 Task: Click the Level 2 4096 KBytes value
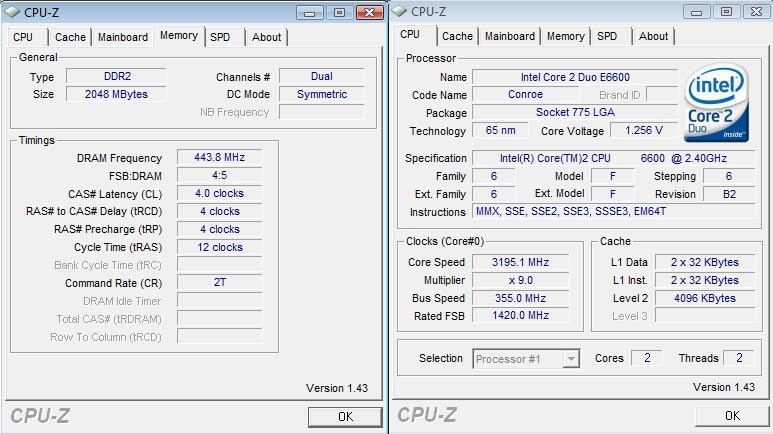(x=704, y=298)
